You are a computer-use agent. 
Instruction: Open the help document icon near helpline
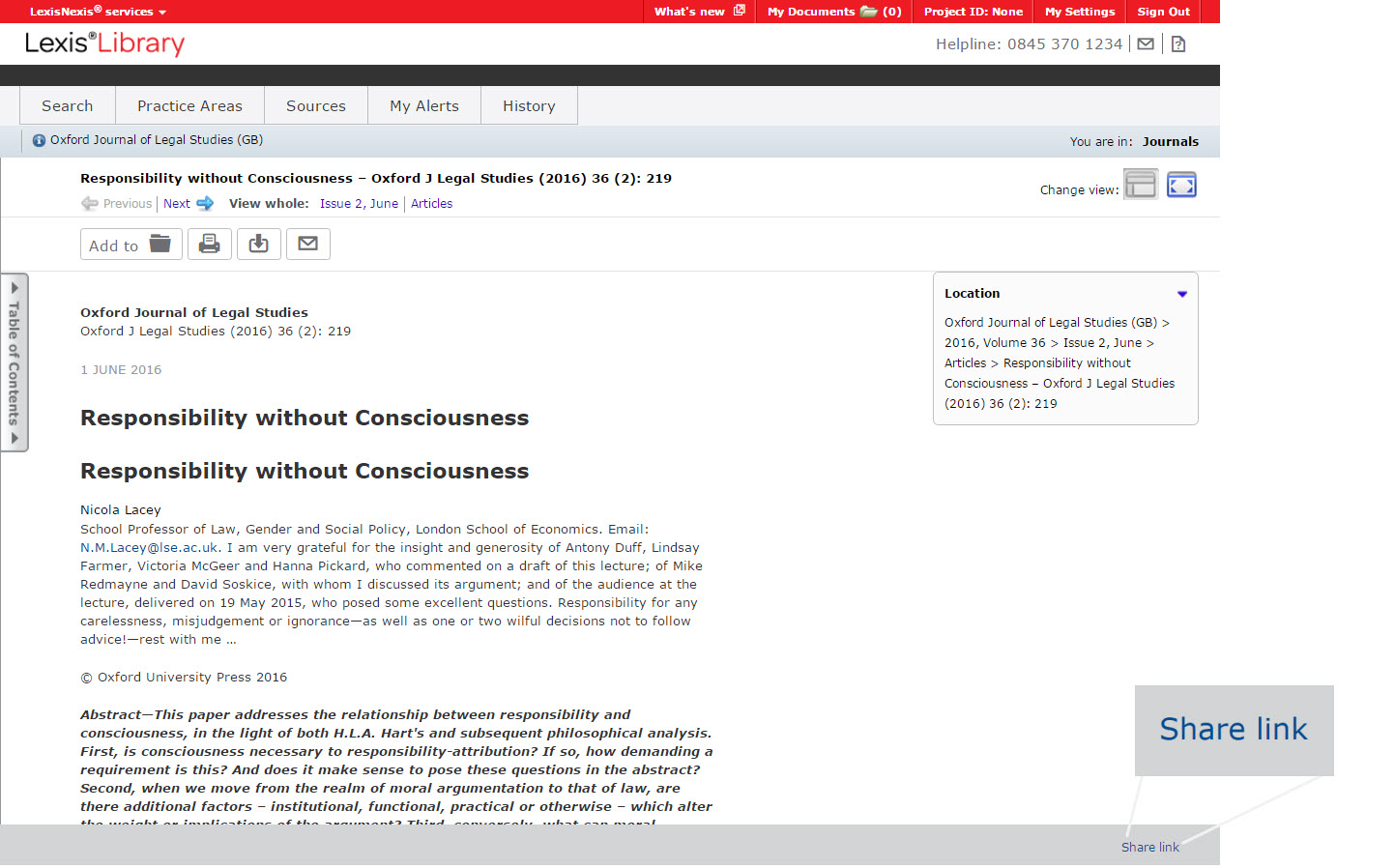[x=1178, y=43]
